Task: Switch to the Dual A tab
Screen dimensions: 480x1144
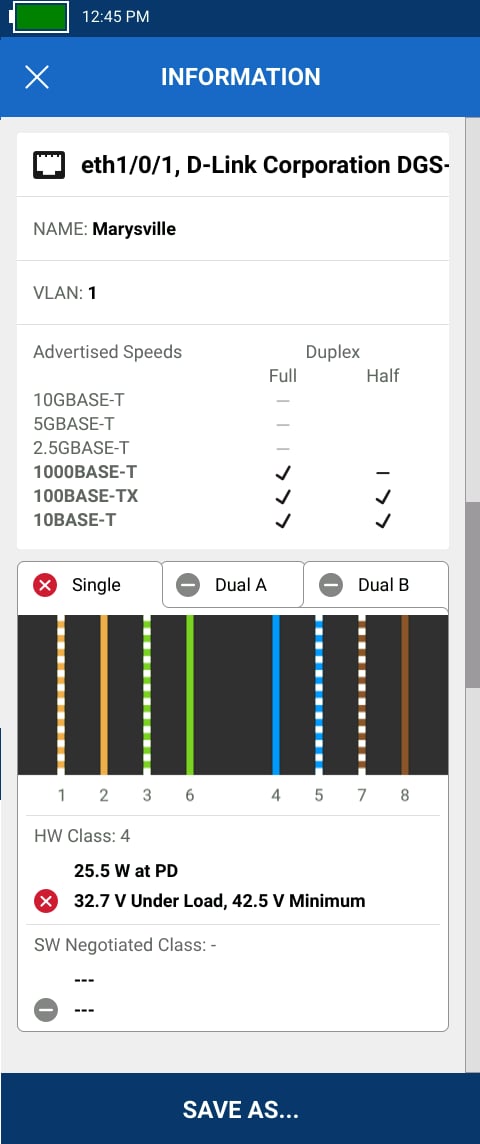Action: click(x=233, y=585)
